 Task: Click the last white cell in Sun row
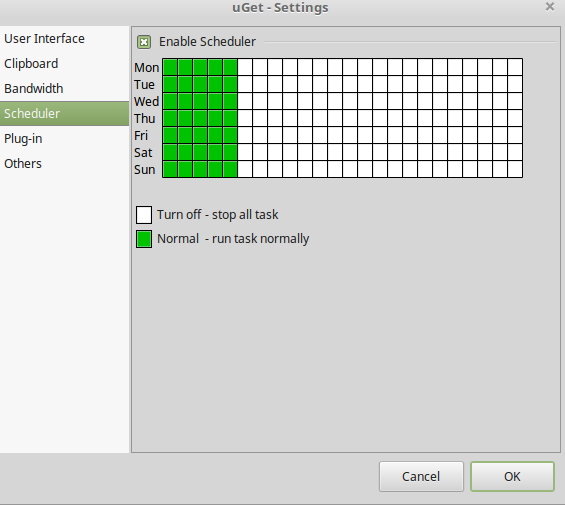(515, 169)
